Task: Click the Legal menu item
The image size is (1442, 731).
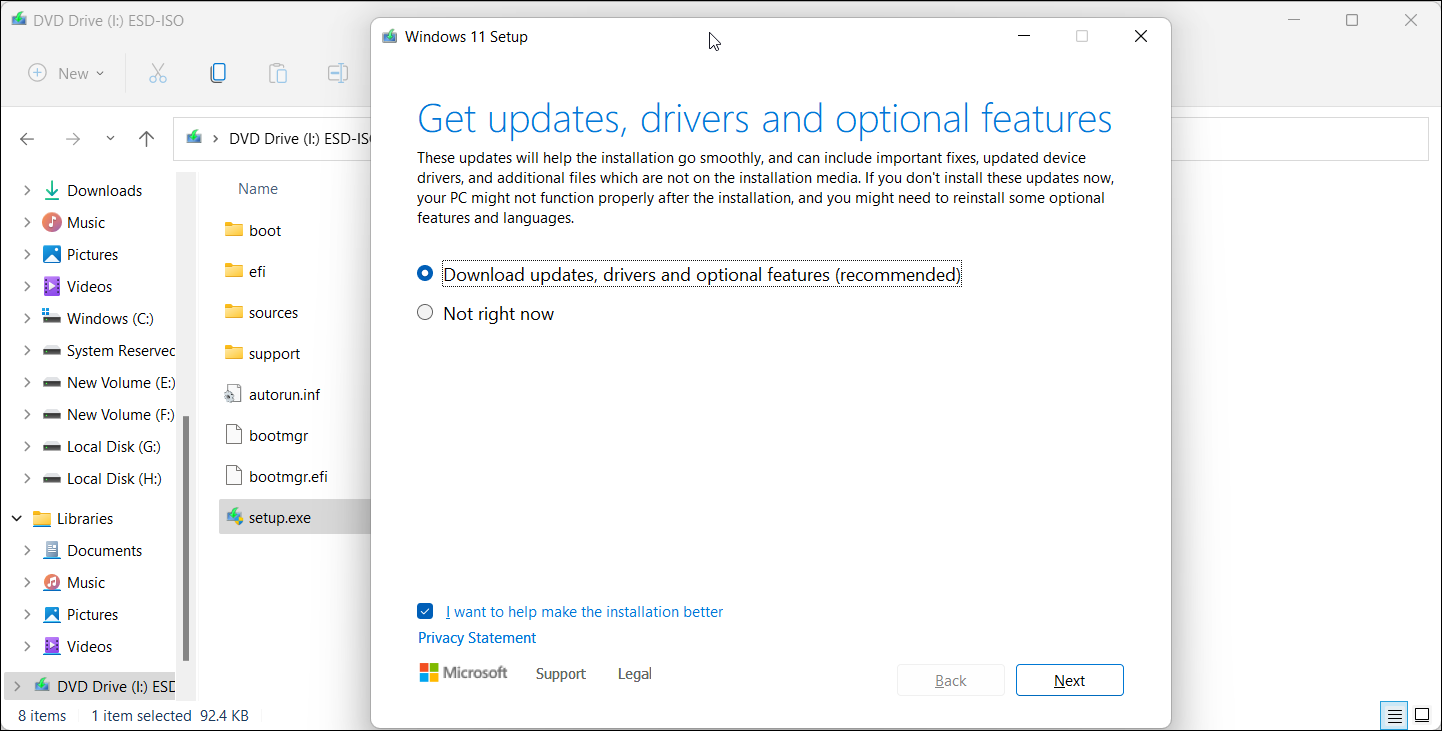Action: click(x=634, y=673)
